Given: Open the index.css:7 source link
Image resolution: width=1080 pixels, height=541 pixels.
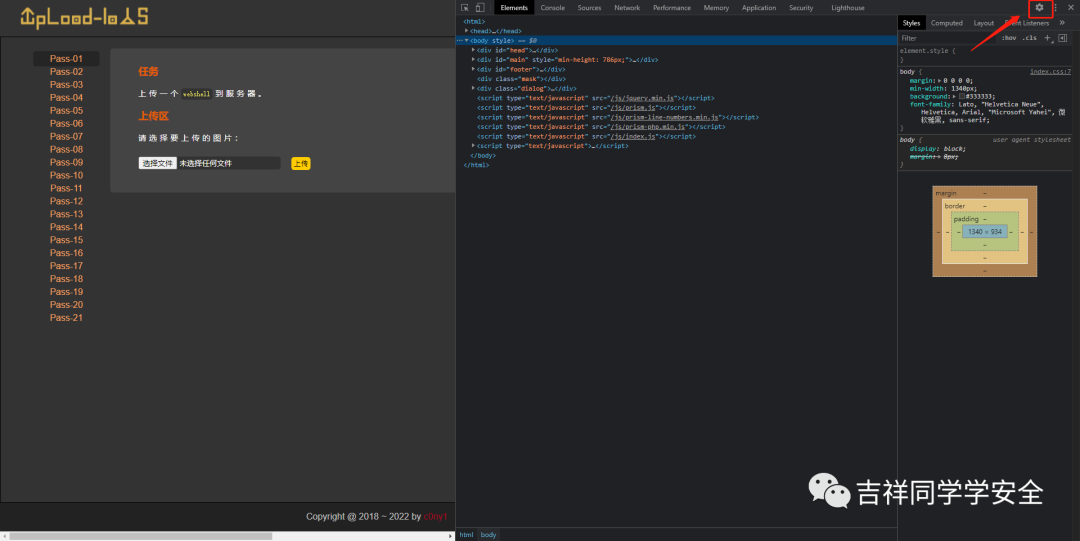Looking at the screenshot, I should point(1050,72).
